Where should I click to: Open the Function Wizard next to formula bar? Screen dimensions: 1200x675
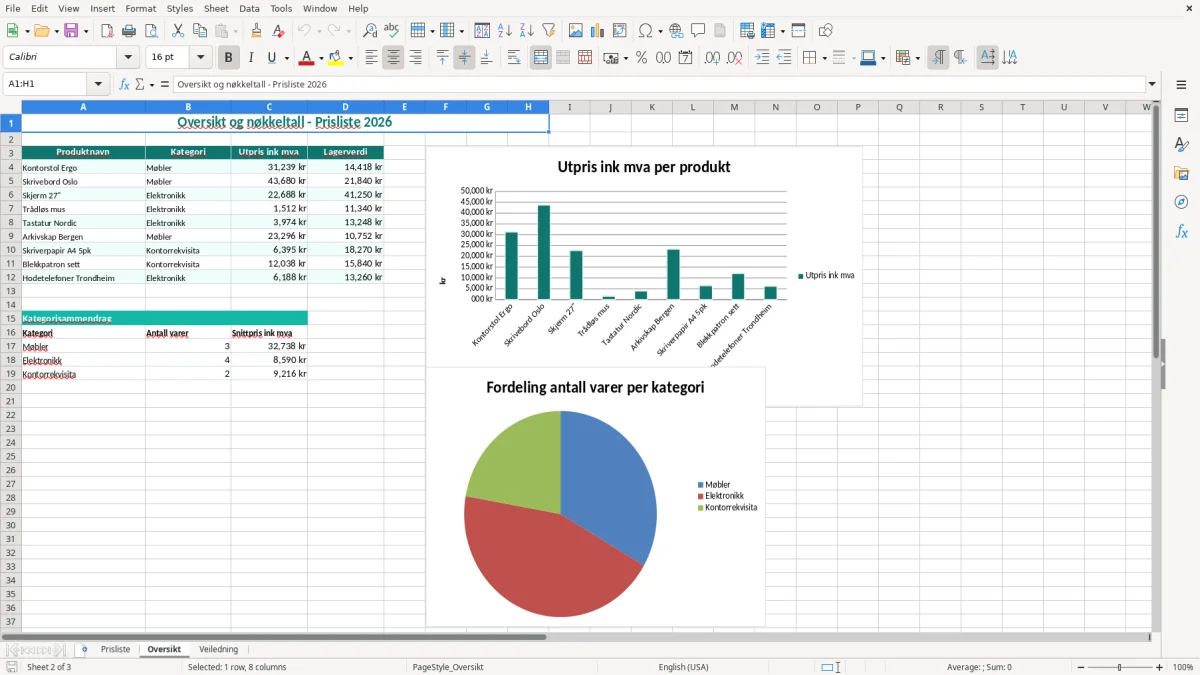[x=124, y=84]
